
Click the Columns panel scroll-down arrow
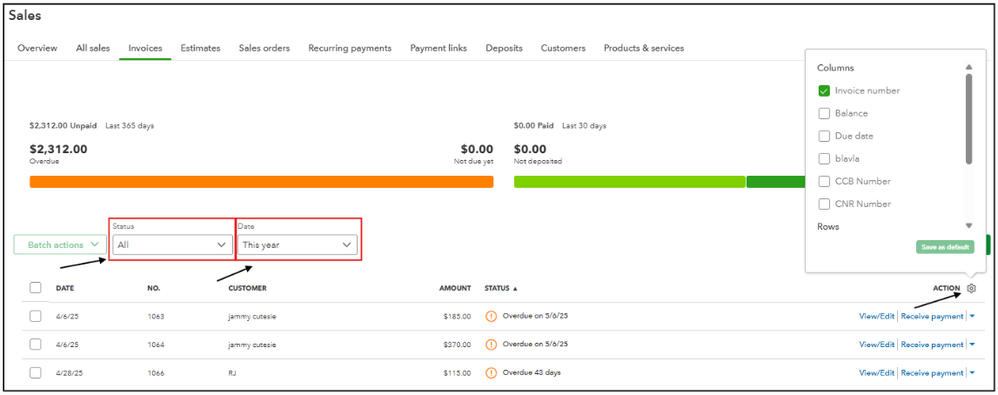969,225
